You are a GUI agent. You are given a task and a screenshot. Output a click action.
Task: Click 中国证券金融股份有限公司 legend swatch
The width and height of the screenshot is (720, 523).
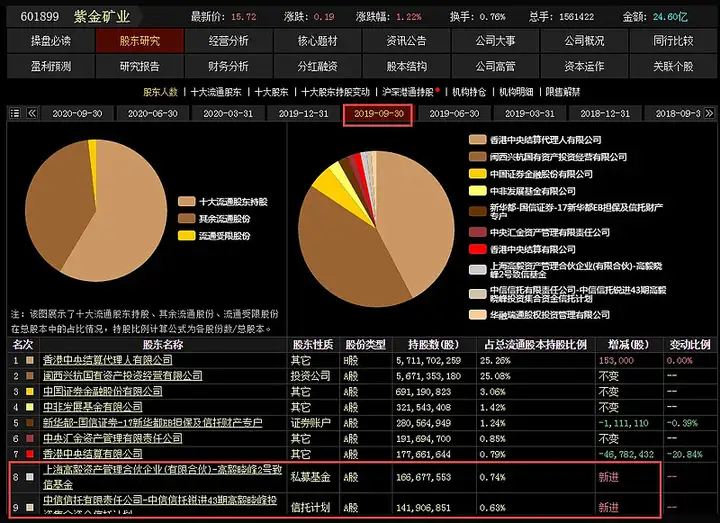478,174
